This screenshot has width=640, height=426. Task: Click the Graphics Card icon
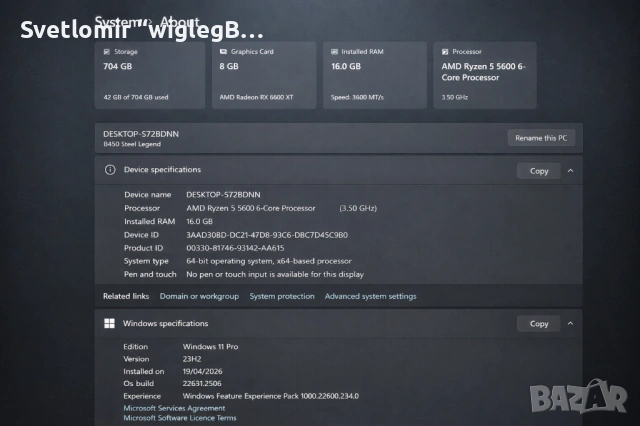(x=223, y=52)
